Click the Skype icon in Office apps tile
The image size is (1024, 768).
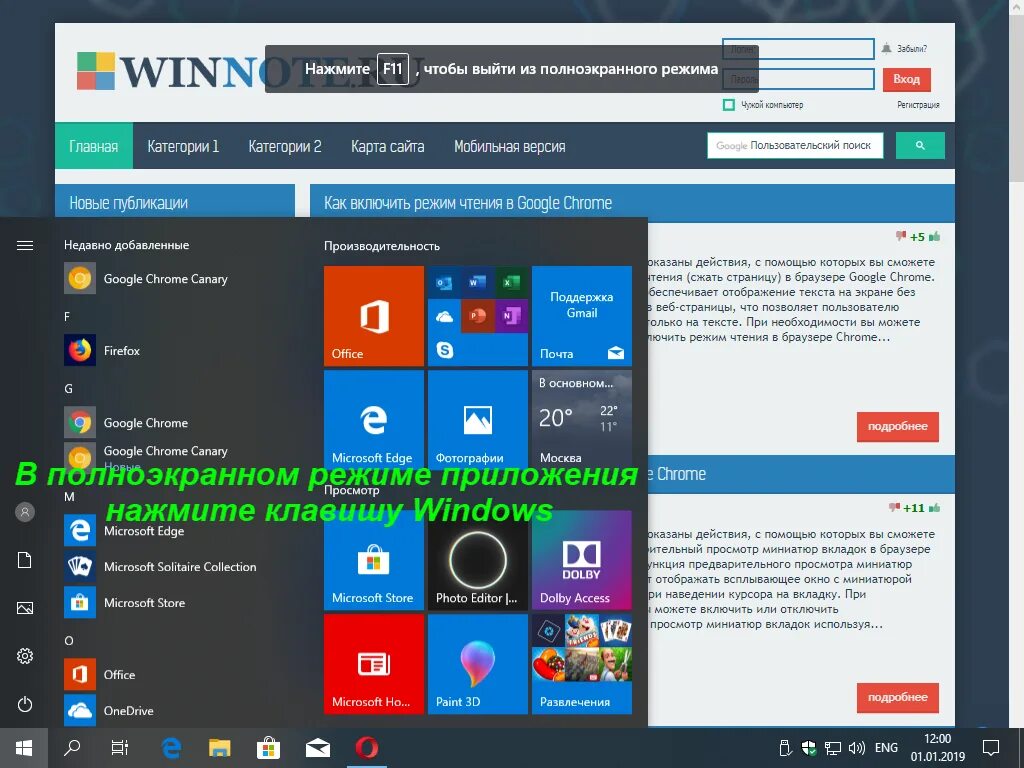pos(445,350)
